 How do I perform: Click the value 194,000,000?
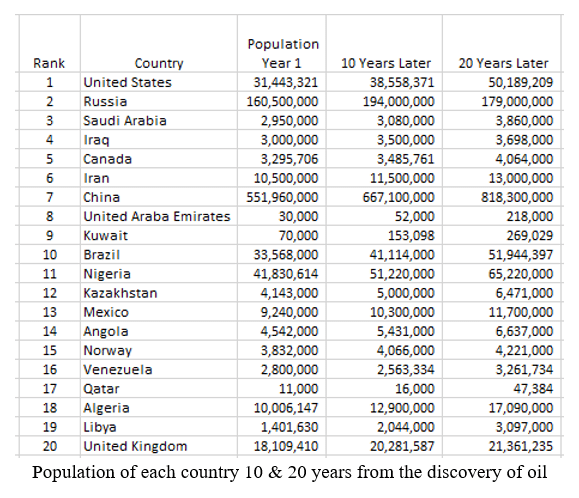click(x=399, y=102)
